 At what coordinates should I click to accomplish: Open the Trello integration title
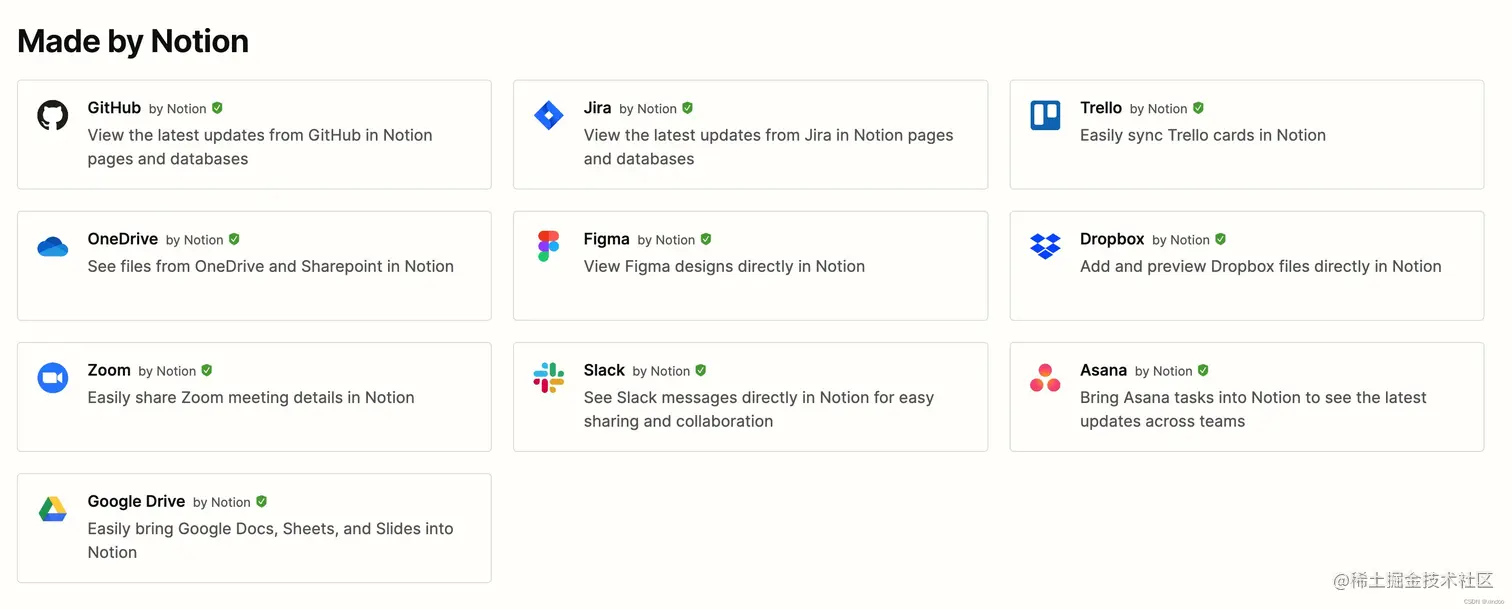point(1101,108)
